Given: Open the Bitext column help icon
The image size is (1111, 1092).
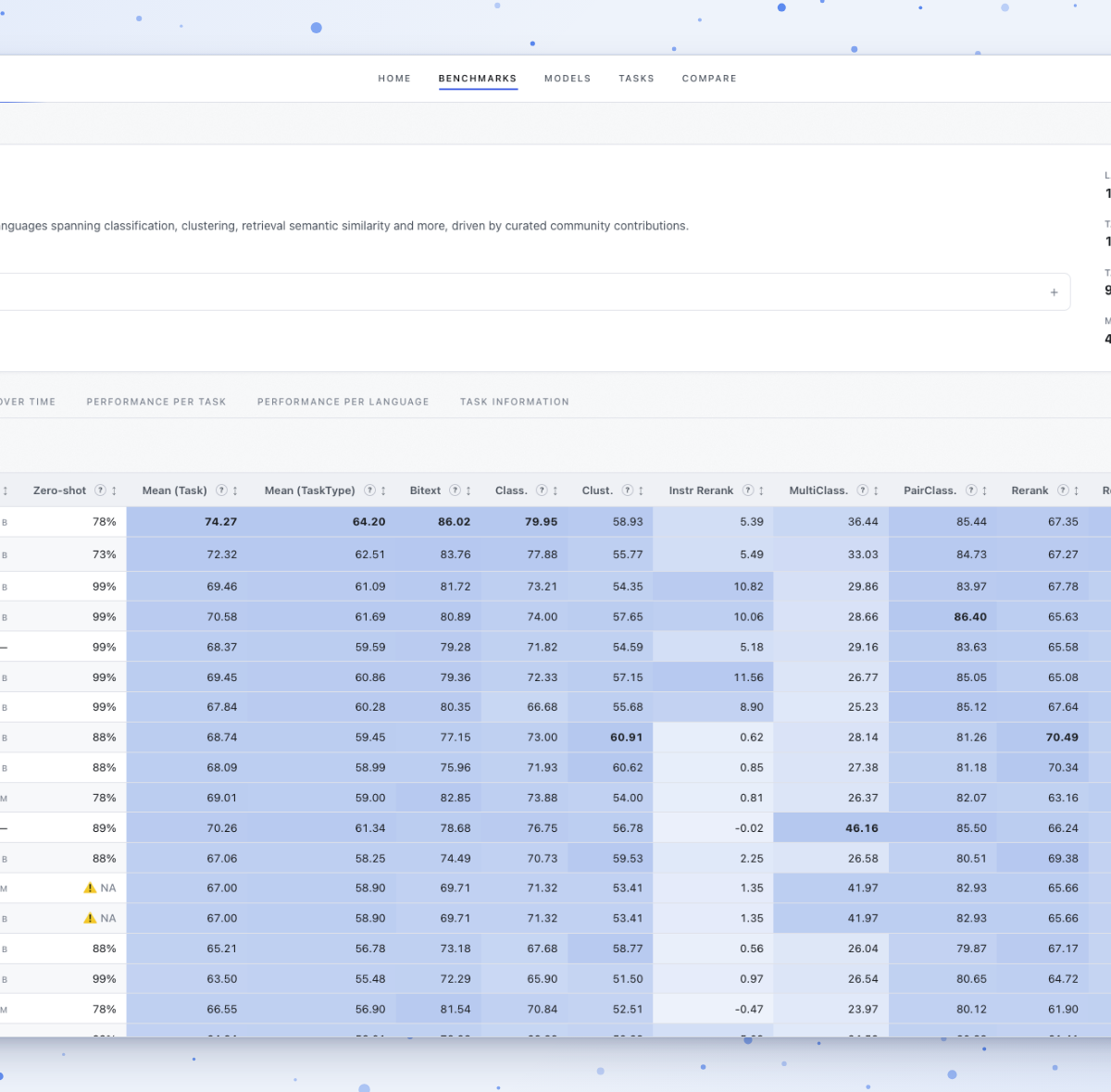Looking at the screenshot, I should point(455,490).
